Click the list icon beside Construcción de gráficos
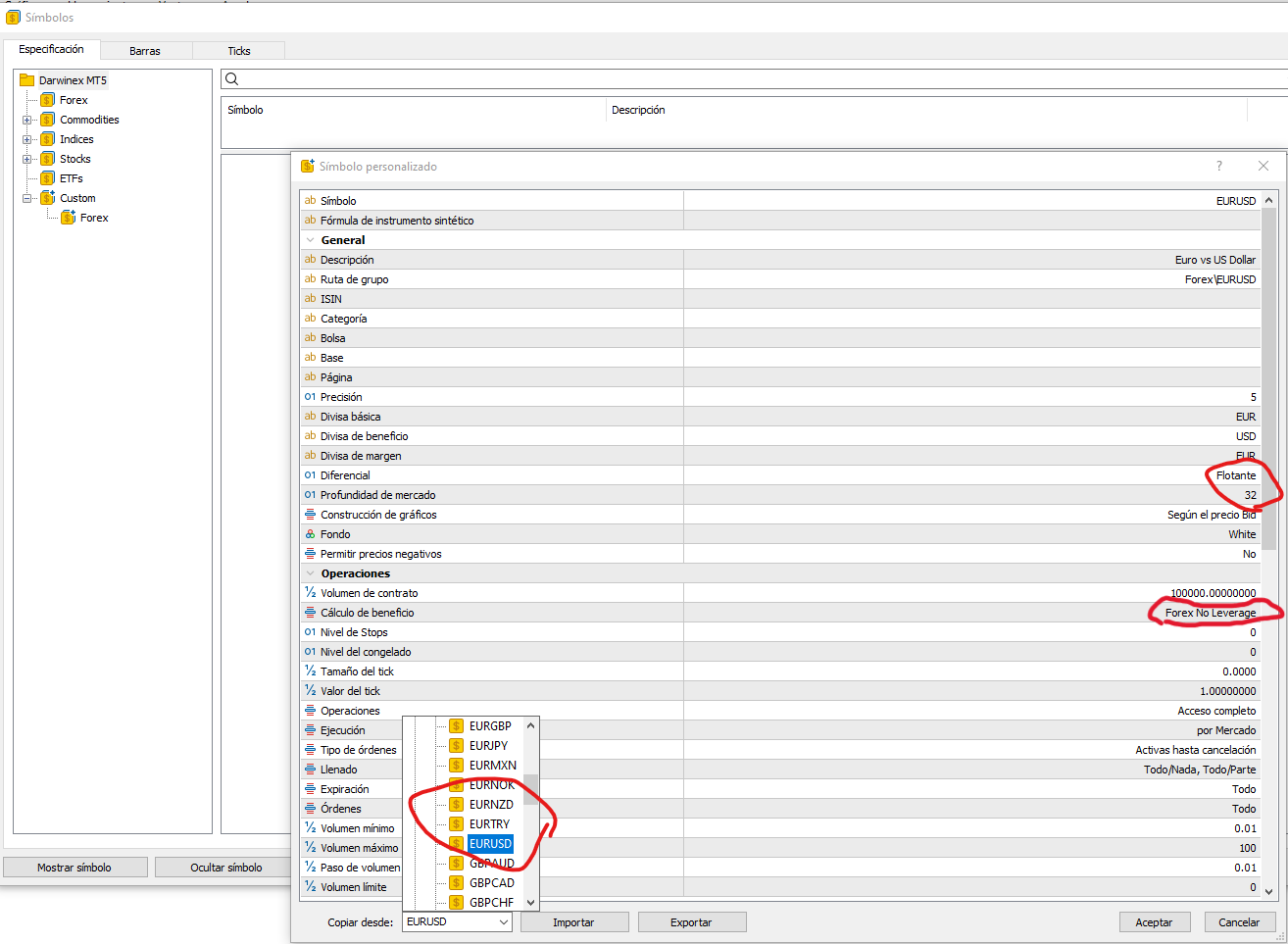1288x944 pixels. pyautogui.click(x=310, y=515)
